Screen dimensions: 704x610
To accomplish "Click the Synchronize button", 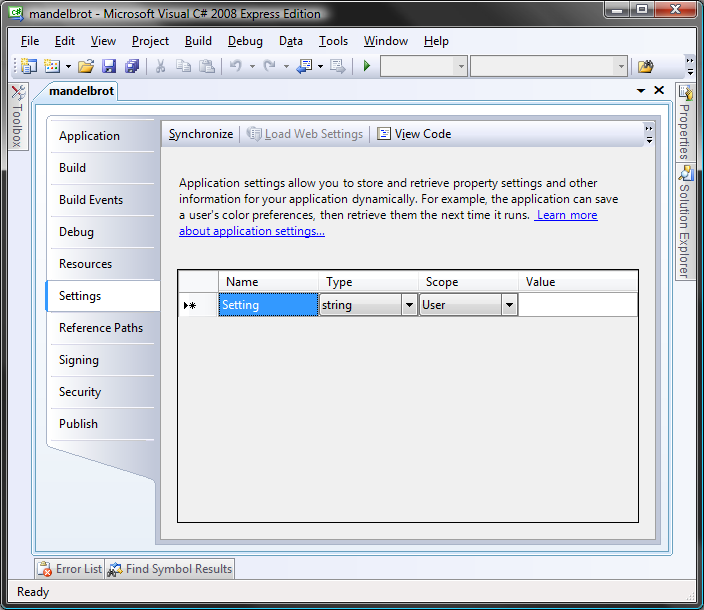I will (x=201, y=134).
